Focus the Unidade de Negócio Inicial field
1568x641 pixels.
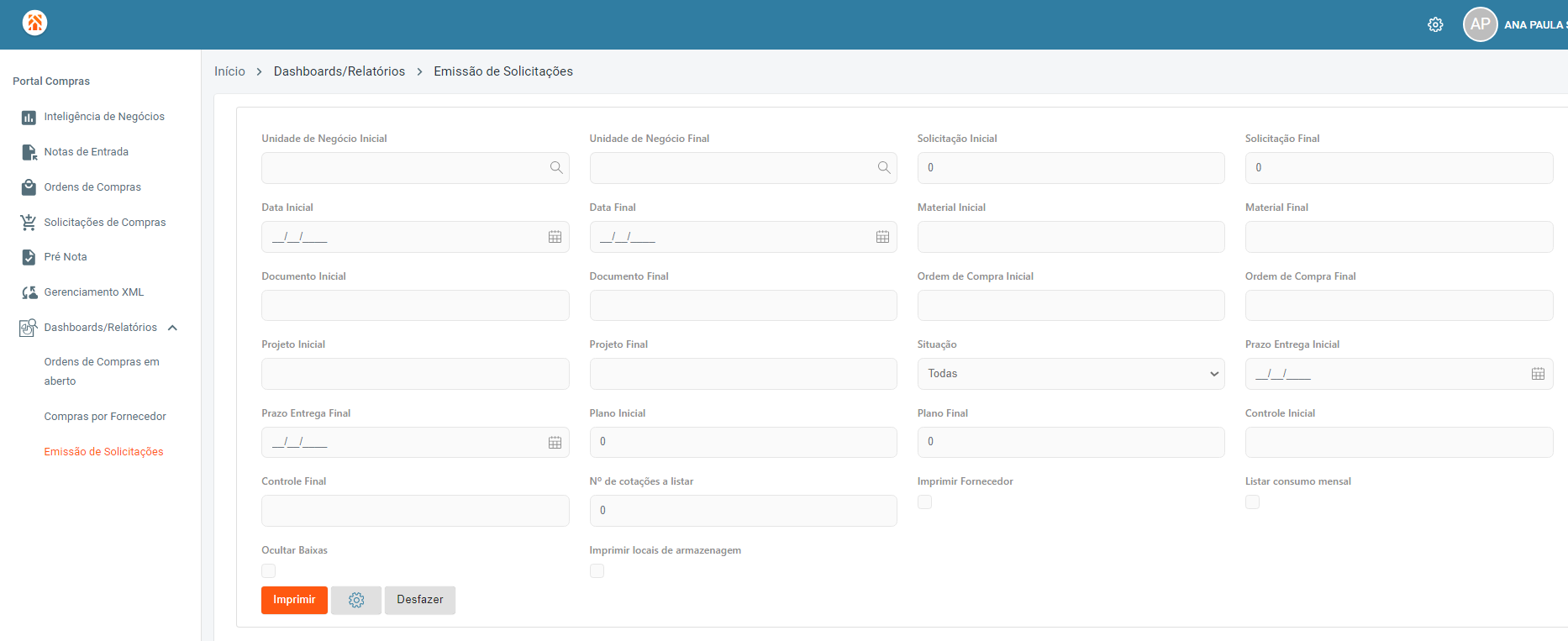point(415,168)
